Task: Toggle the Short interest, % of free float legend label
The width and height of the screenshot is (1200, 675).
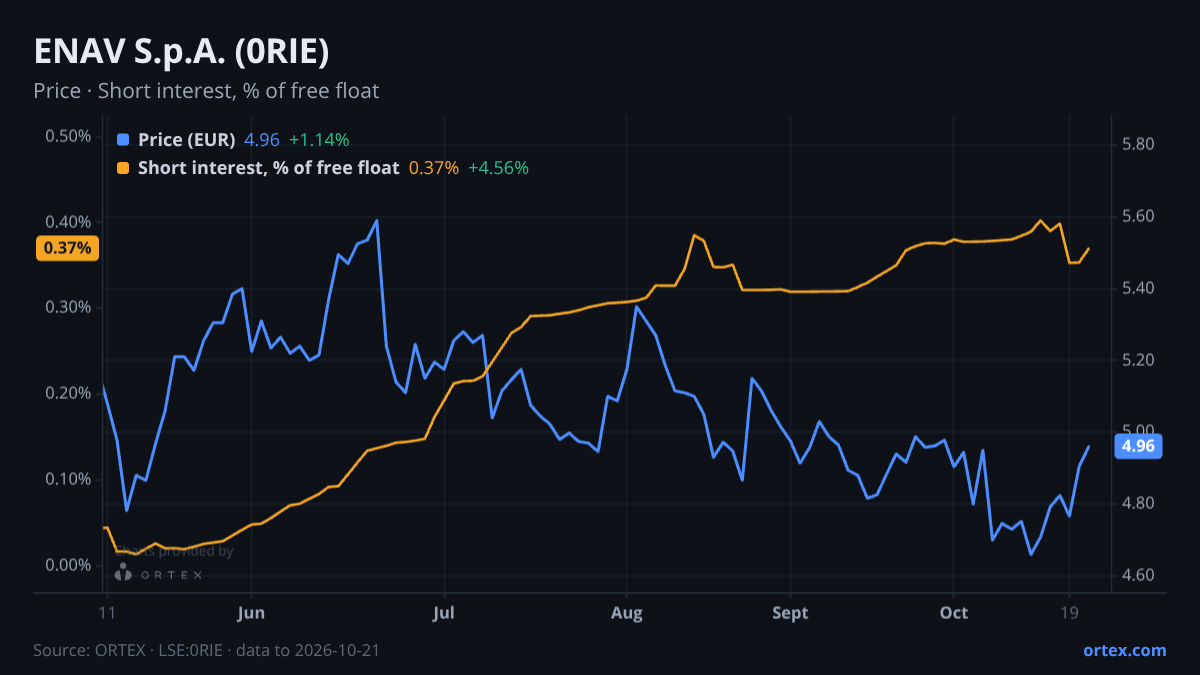Action: 268,168
